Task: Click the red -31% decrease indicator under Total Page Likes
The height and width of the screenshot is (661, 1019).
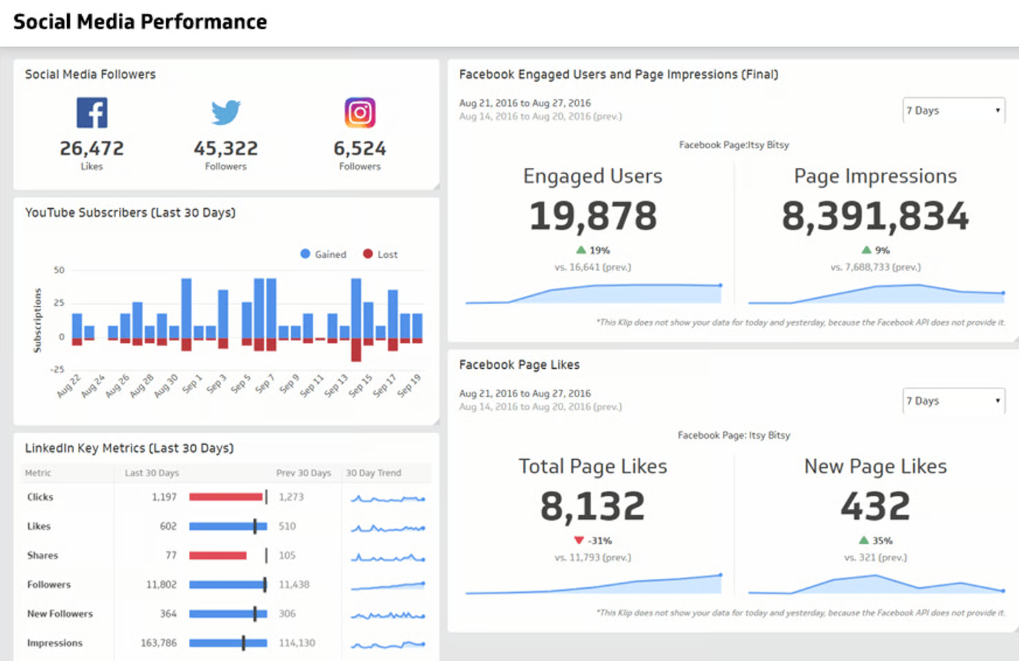Action: tap(592, 539)
